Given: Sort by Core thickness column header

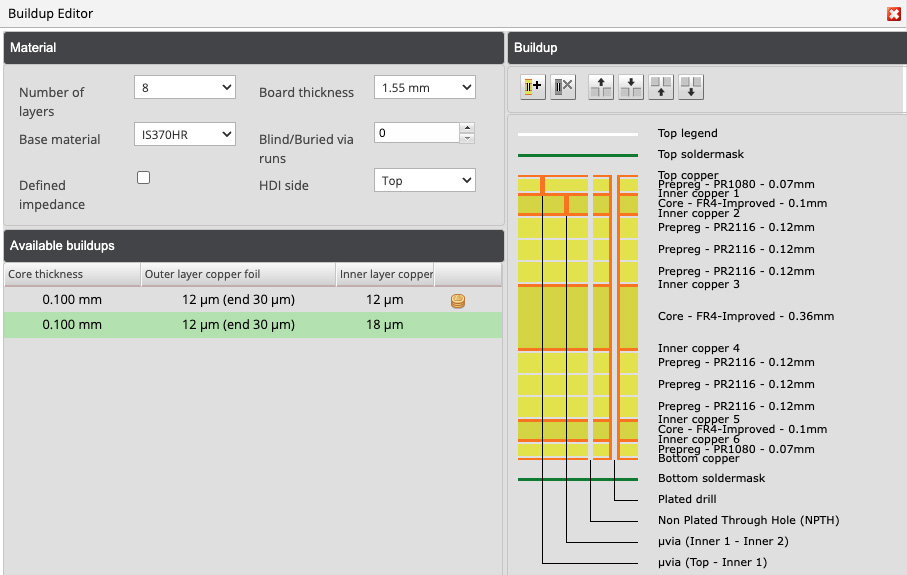Looking at the screenshot, I should [71, 274].
